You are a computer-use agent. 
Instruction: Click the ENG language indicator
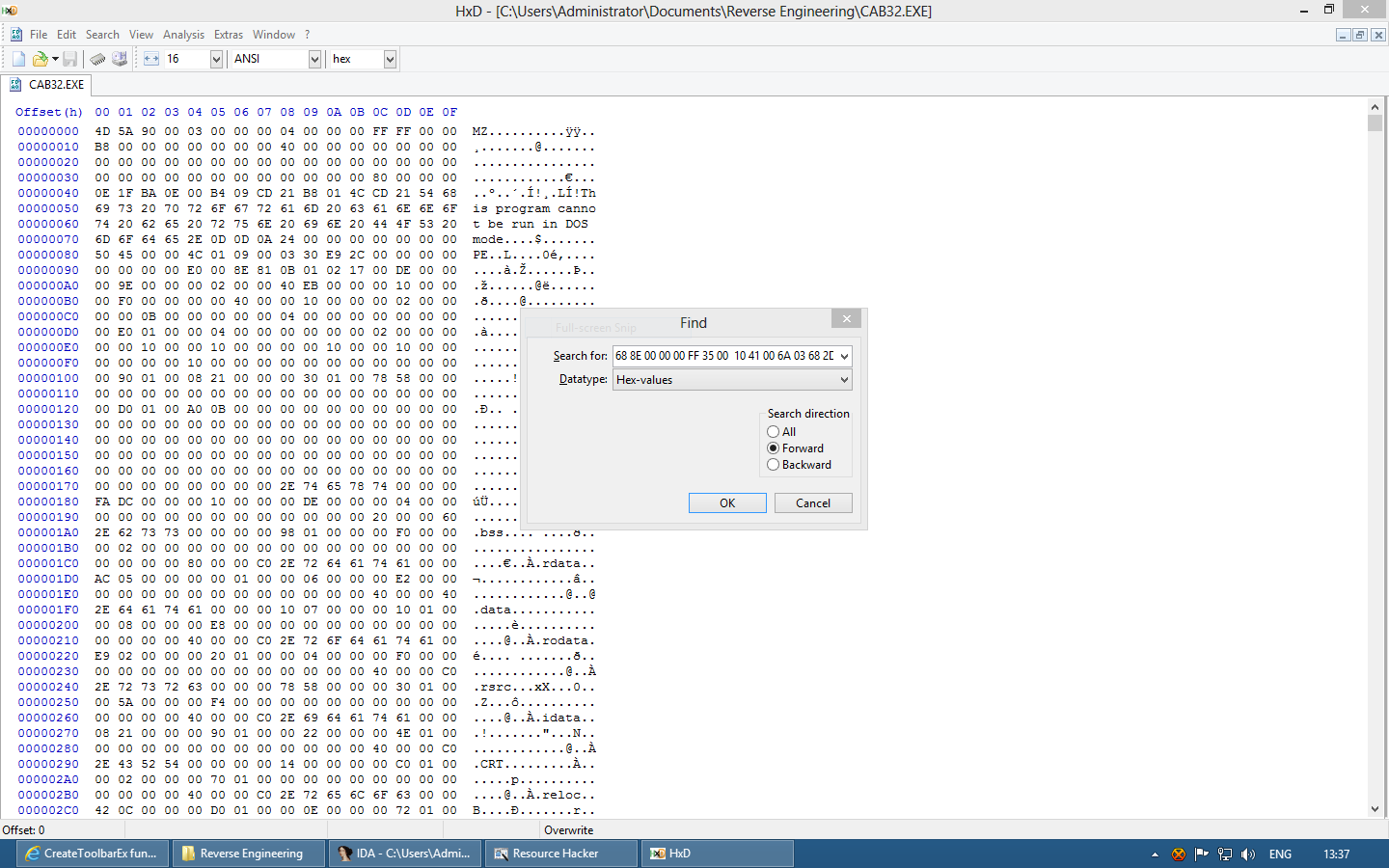(1280, 854)
